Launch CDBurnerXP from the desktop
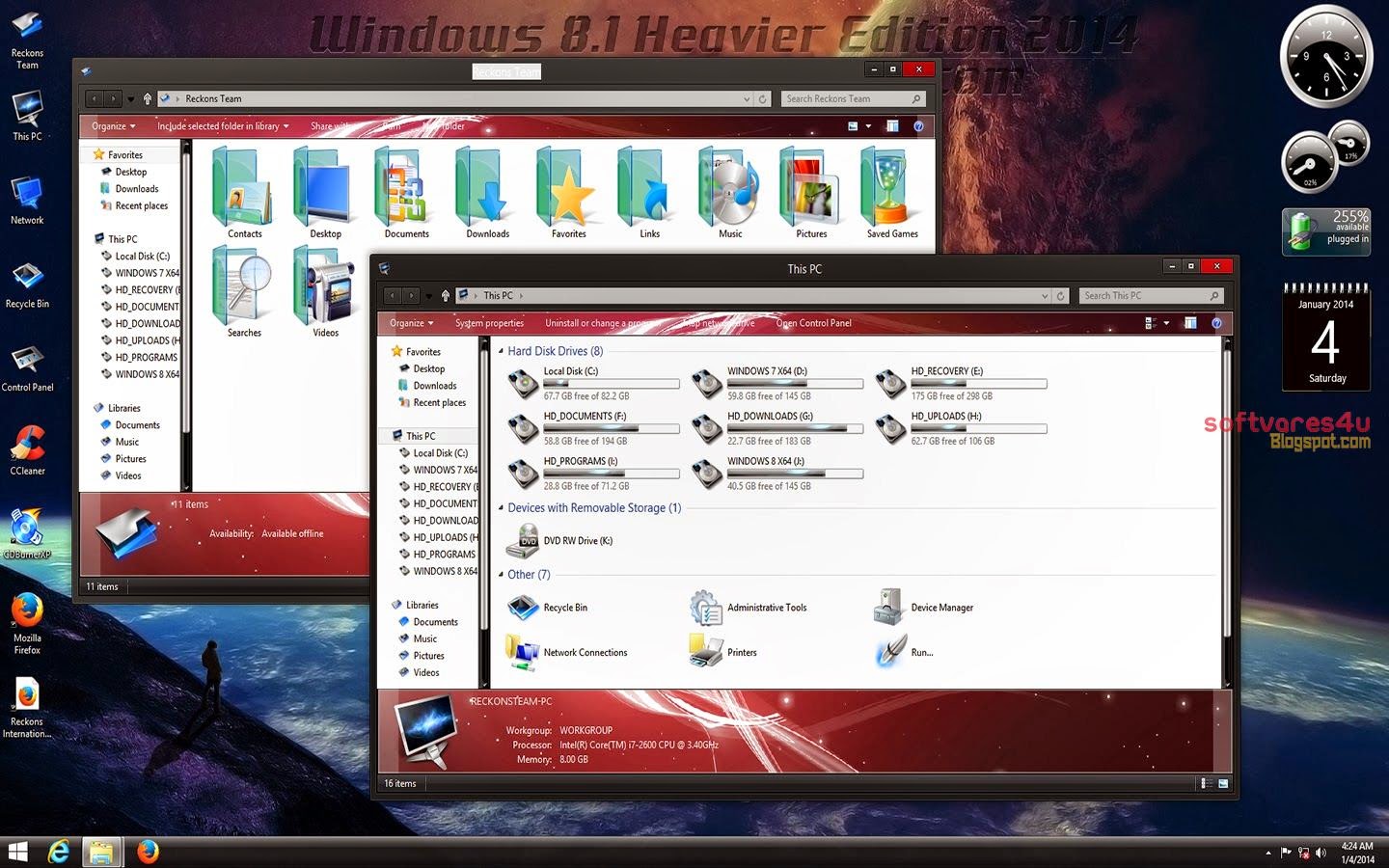 (27, 535)
